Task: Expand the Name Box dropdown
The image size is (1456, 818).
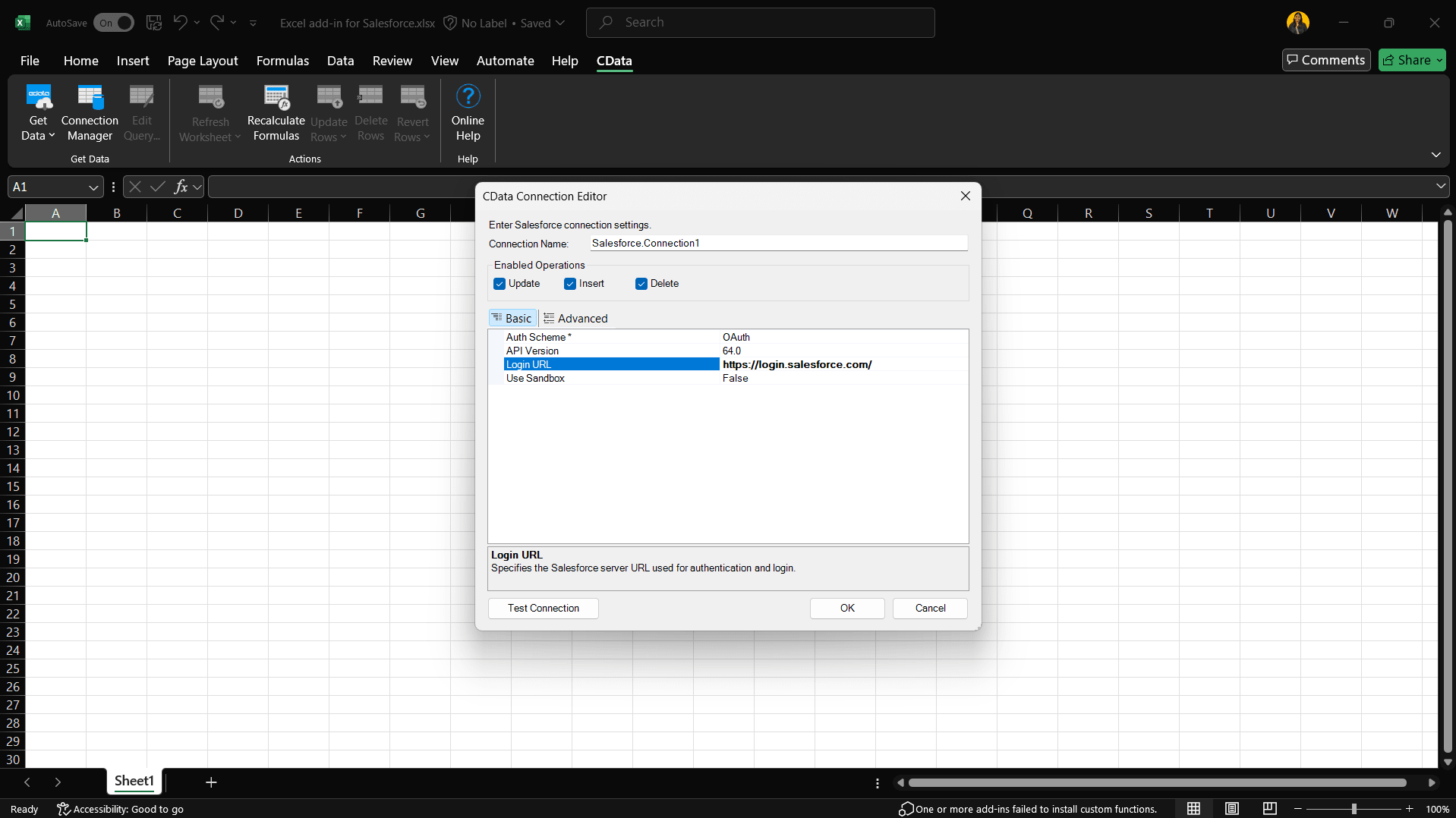Action: coord(93,187)
